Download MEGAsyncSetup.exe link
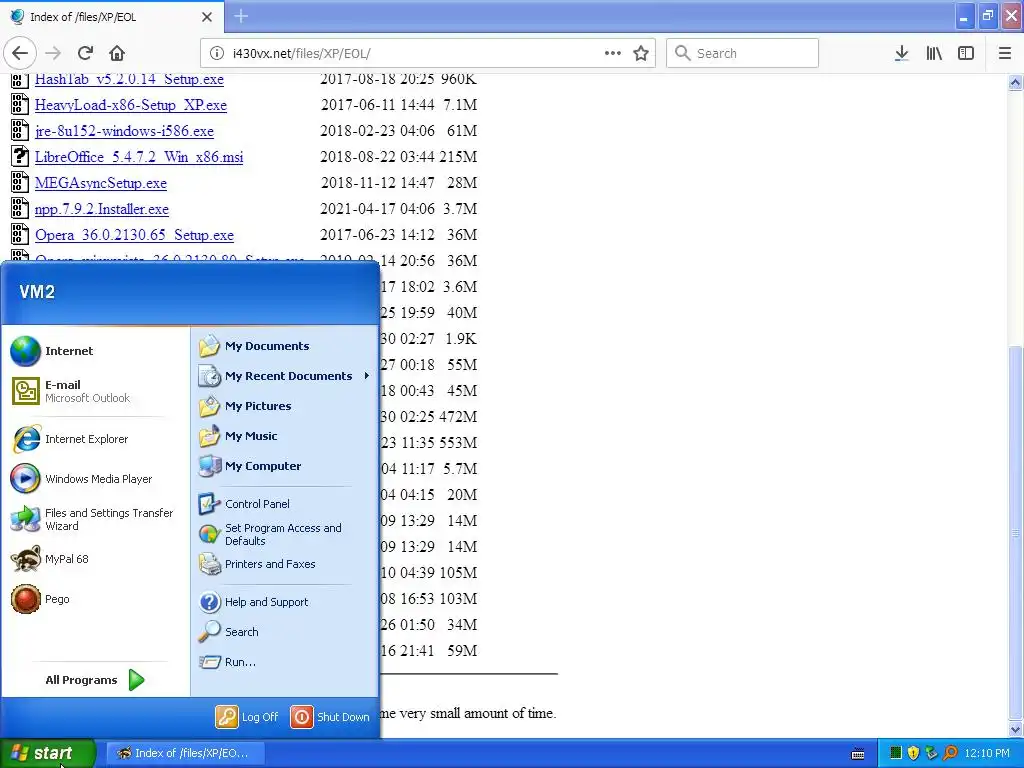Viewport: 1024px width, 768px height. 101,183
